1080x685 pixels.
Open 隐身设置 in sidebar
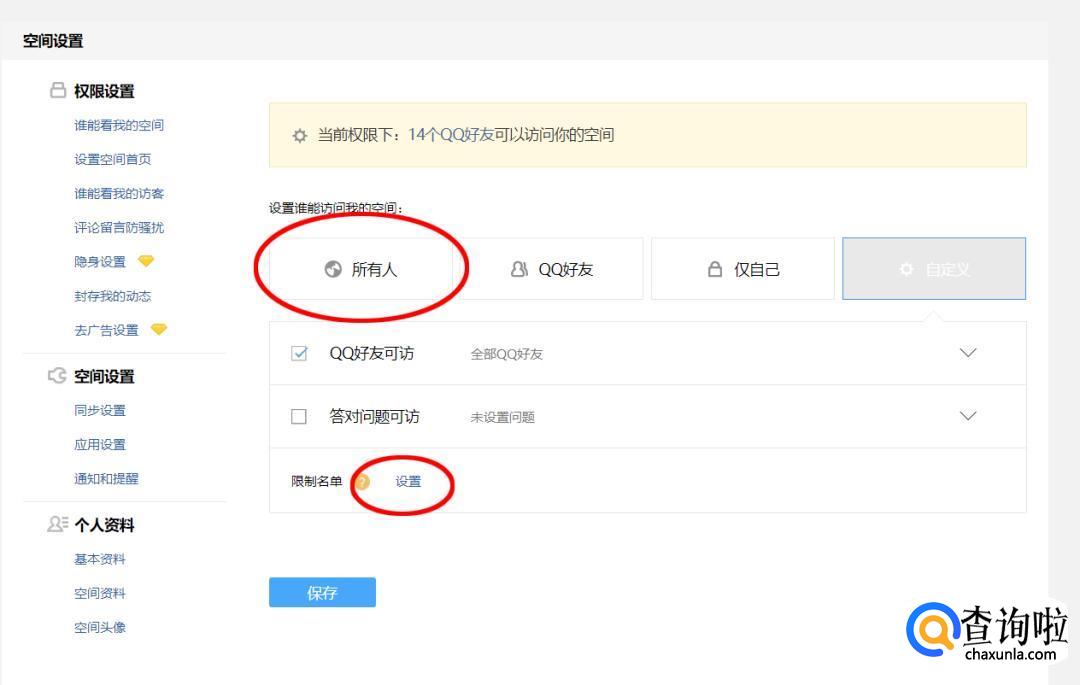pyautogui.click(x=100, y=262)
